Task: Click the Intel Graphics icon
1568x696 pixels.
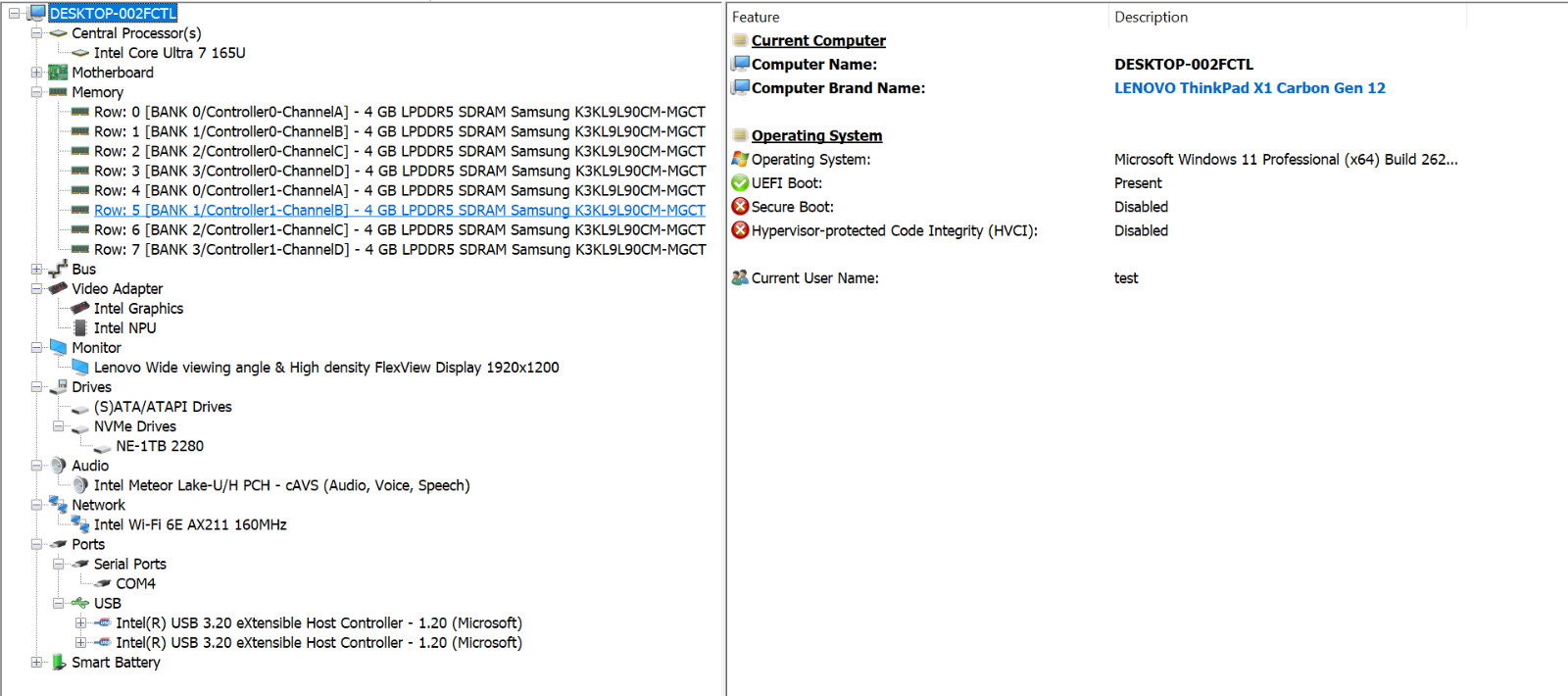Action: point(80,308)
